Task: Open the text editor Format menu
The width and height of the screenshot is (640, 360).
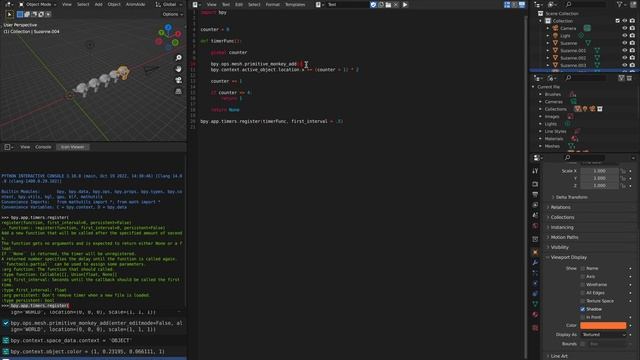Action: (x=273, y=4)
